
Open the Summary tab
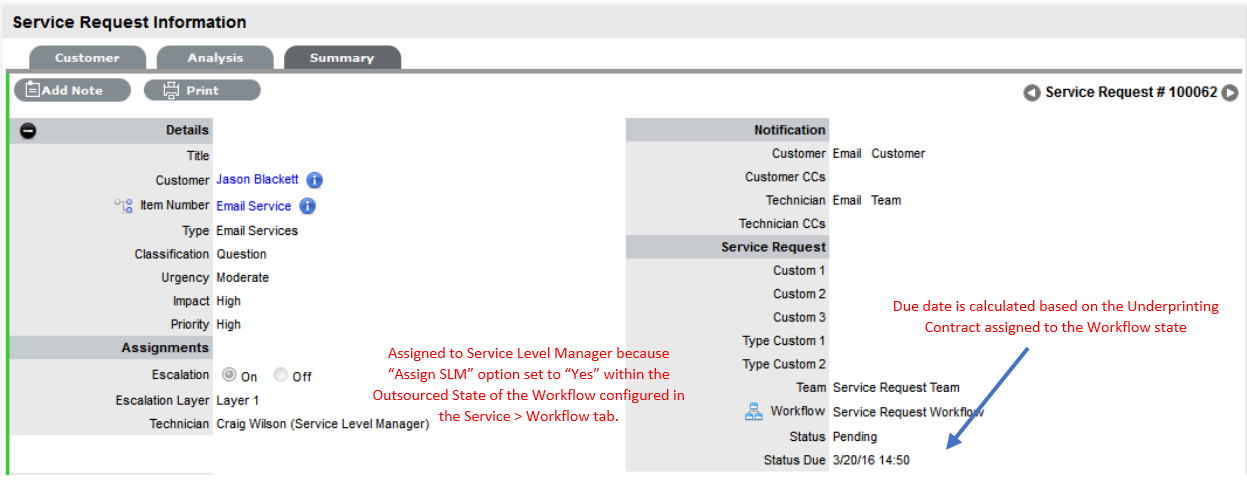[342, 58]
